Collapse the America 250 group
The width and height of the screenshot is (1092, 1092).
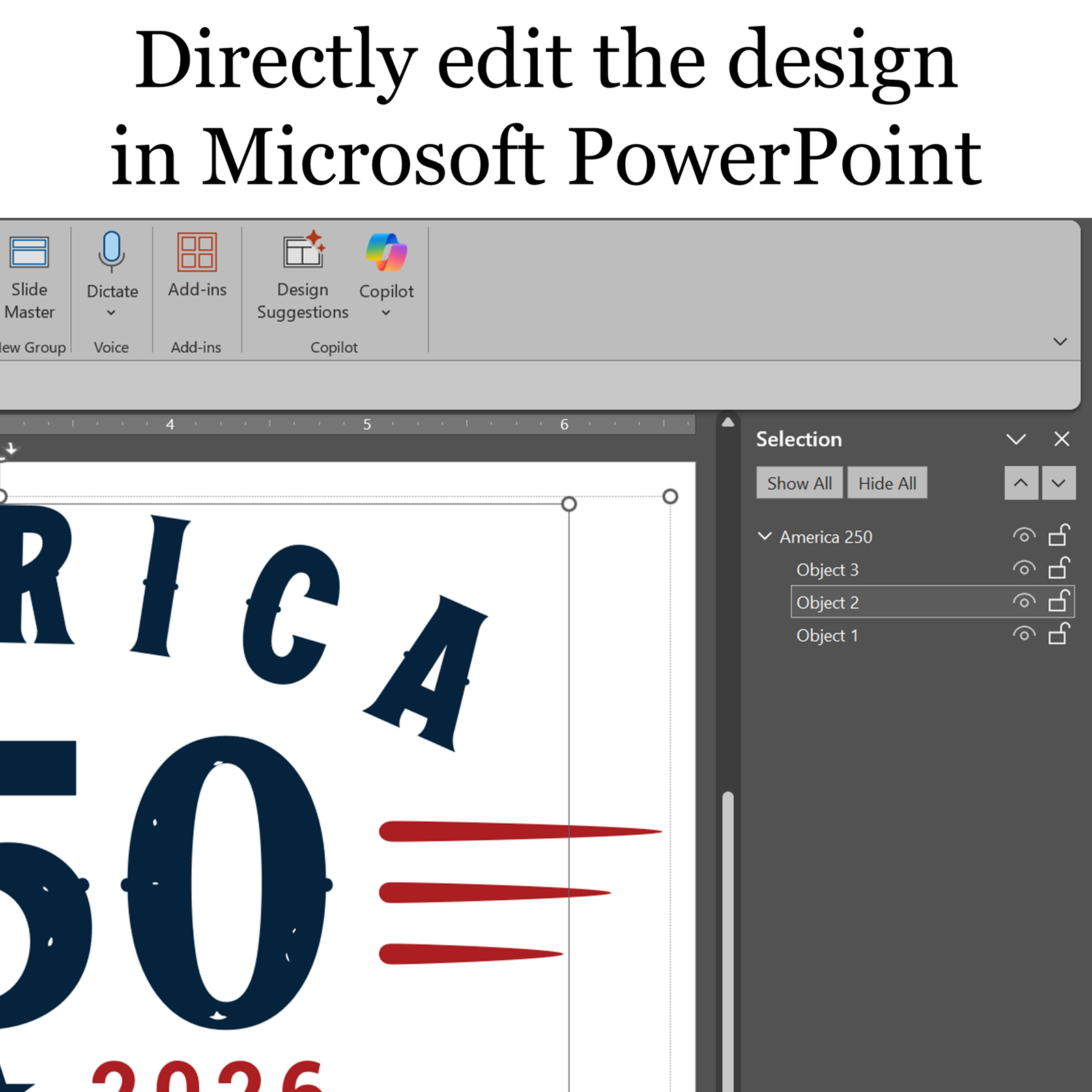point(764,536)
